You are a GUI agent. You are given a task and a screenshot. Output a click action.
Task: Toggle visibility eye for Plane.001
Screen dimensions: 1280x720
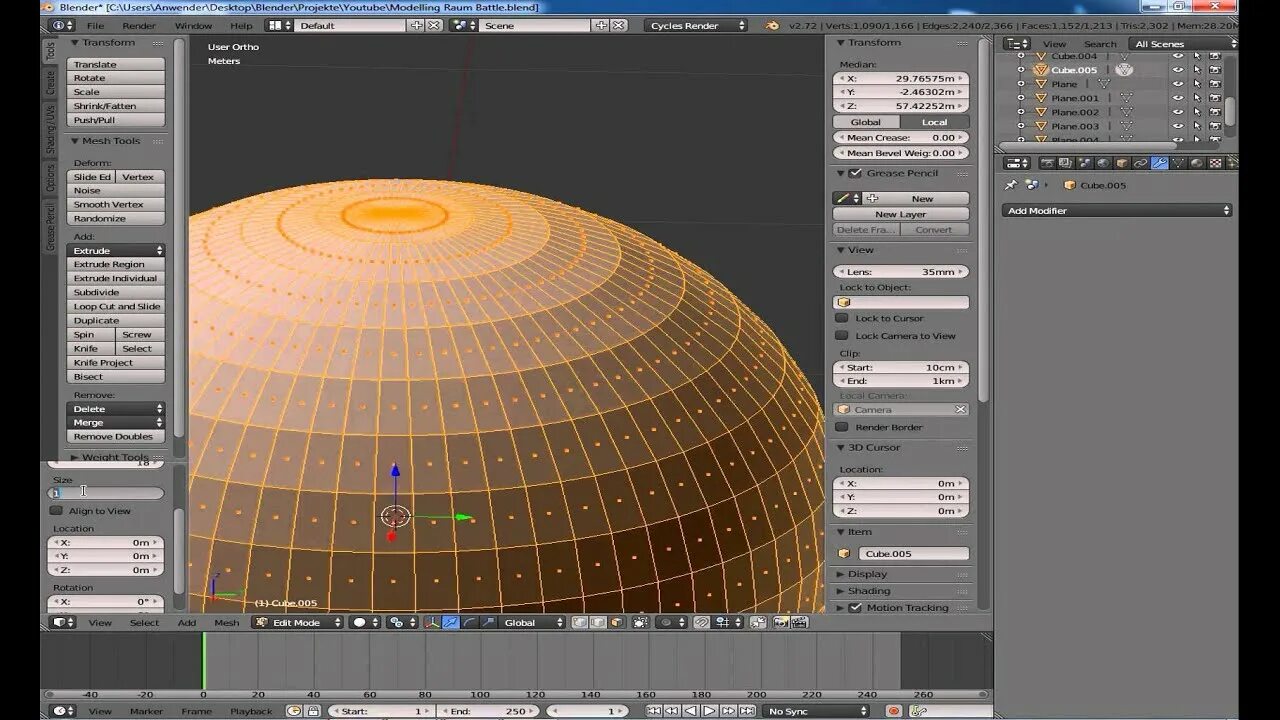(x=1178, y=98)
